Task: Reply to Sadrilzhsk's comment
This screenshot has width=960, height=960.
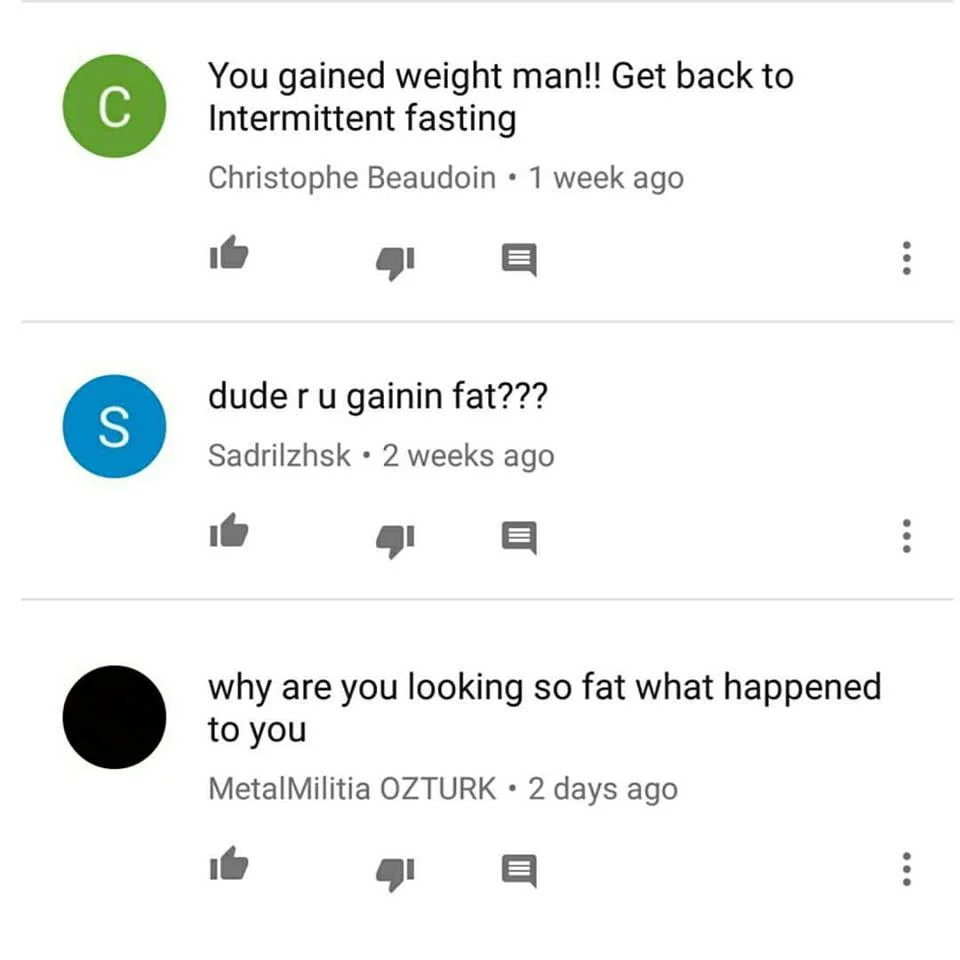Action: 519,538
